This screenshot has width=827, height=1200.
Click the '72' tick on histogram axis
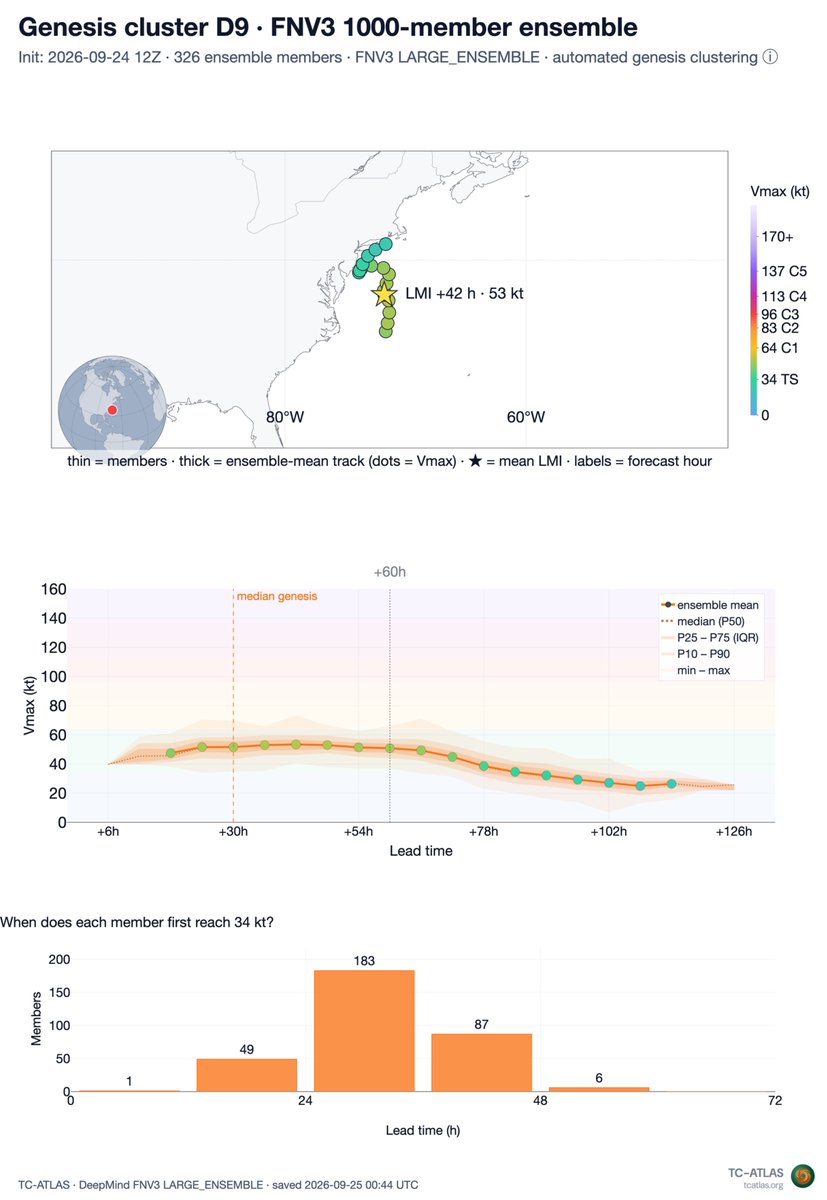775,1102
